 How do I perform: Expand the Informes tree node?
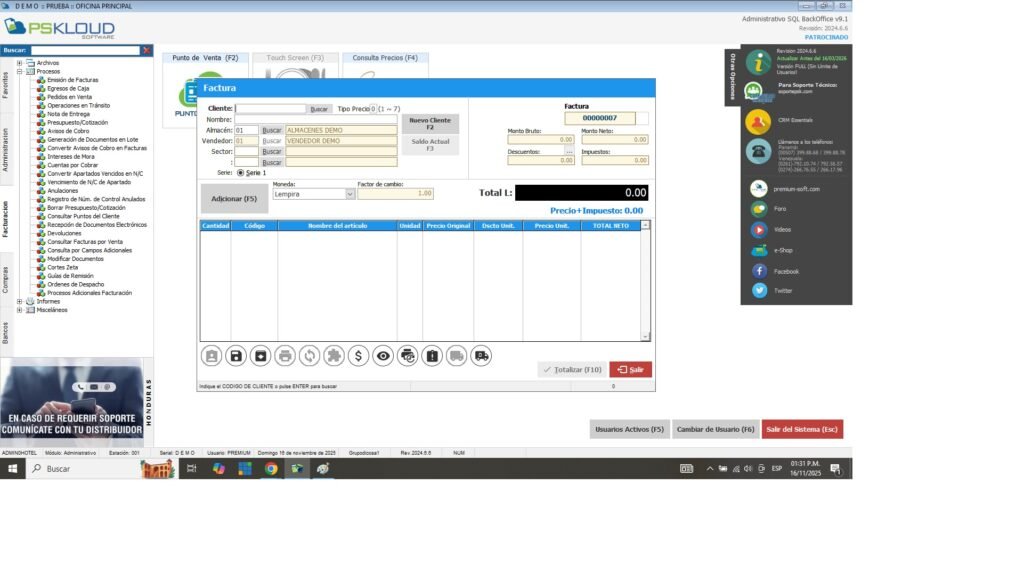tap(19, 301)
